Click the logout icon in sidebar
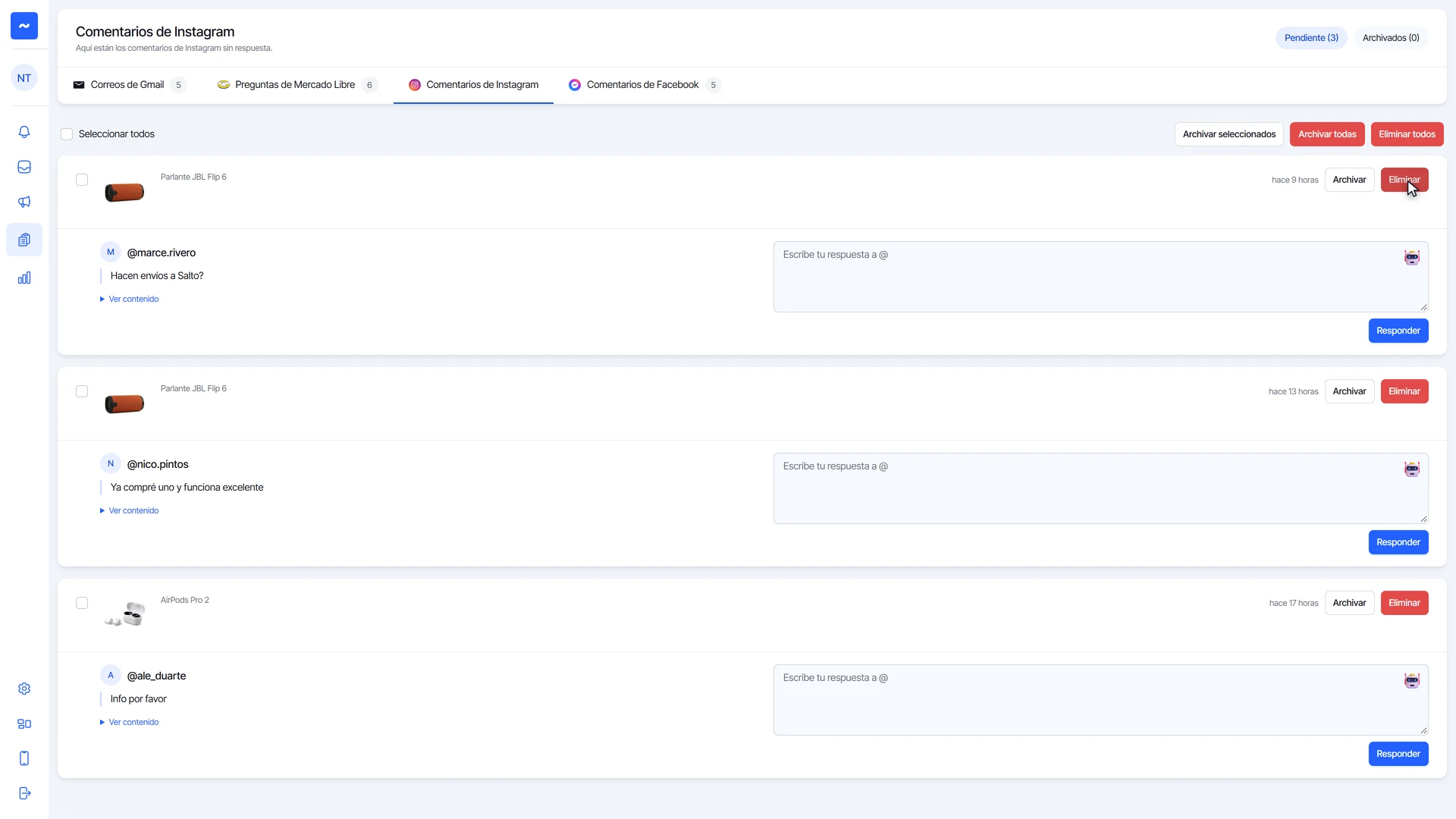Image resolution: width=1456 pixels, height=819 pixels. [x=24, y=793]
